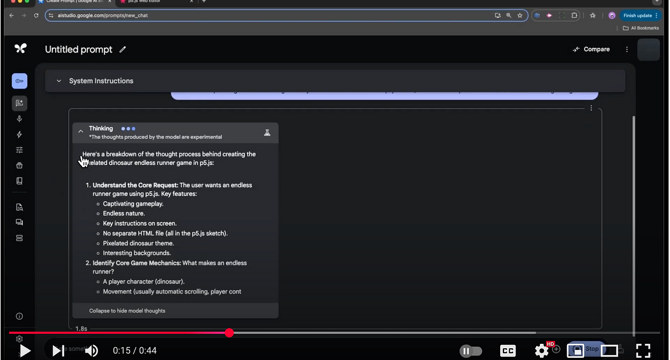670x360 pixels.
Task: Play the video
Action: 25,351
